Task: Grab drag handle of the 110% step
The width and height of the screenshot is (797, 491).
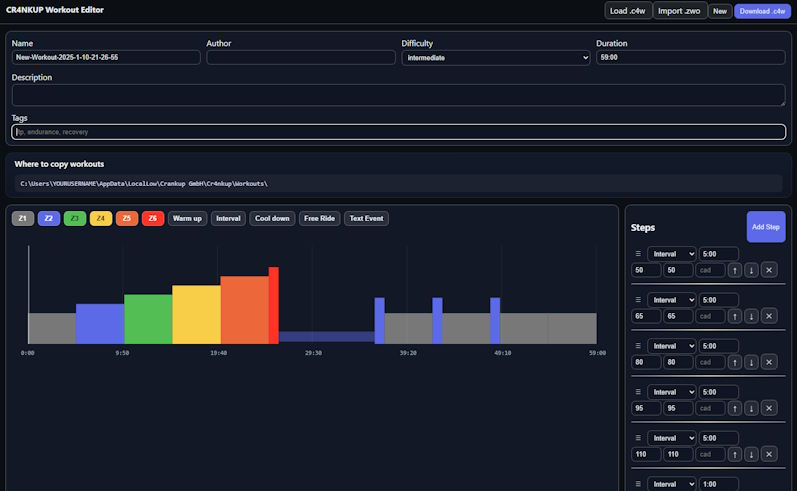Action: (x=638, y=438)
